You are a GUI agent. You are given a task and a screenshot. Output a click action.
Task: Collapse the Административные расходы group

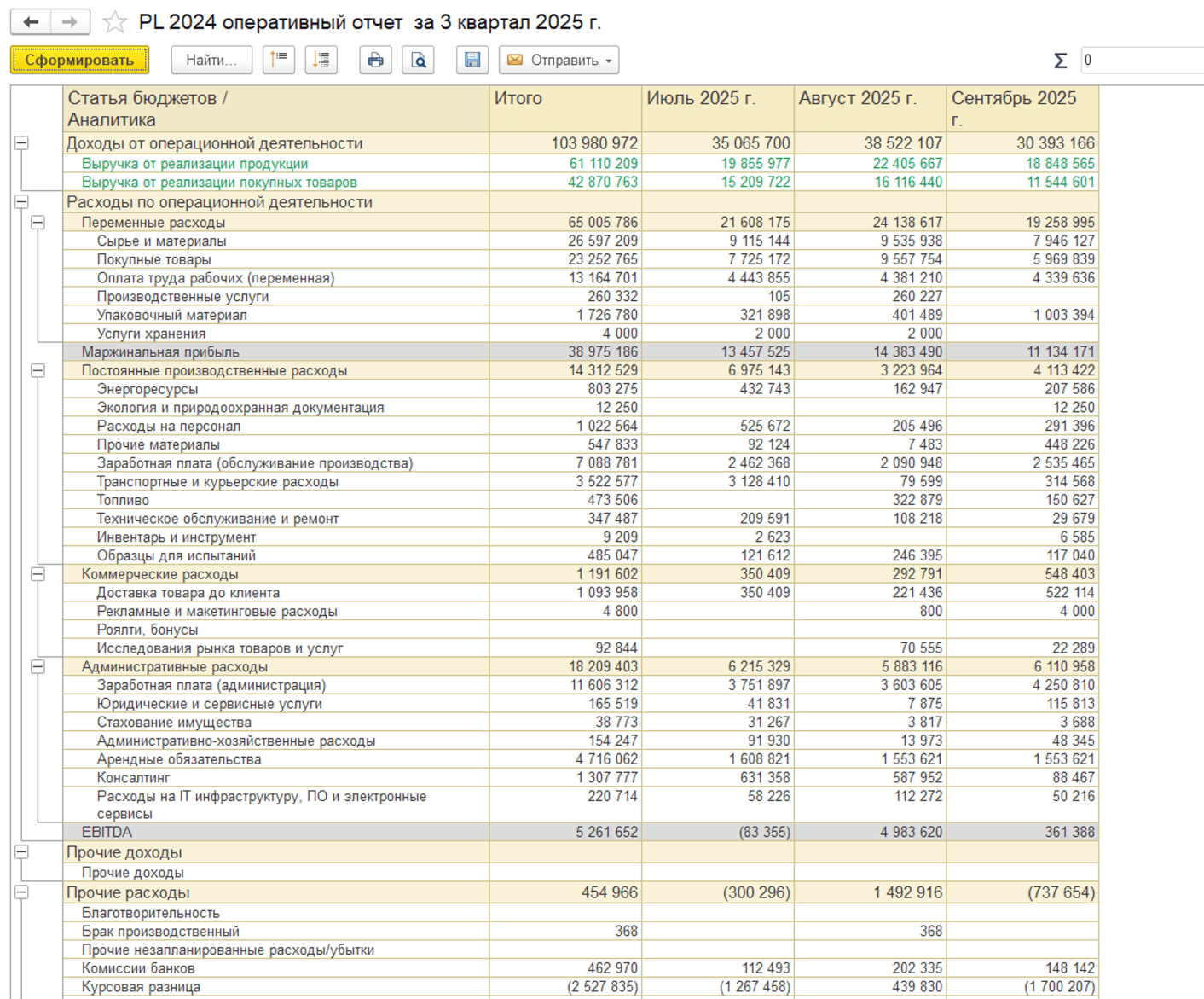pos(38,667)
